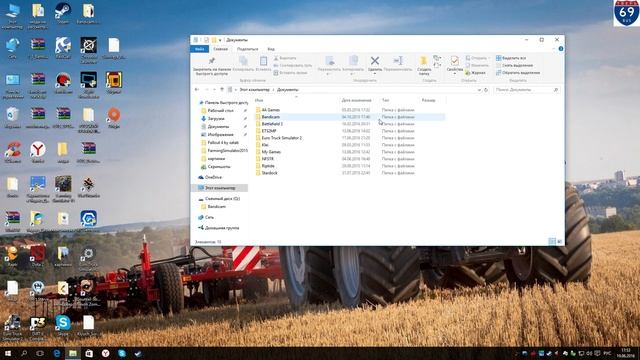This screenshot has height=360, width=640.
Task: Click Обратить выделение in ribbon
Action: (x=518, y=73)
